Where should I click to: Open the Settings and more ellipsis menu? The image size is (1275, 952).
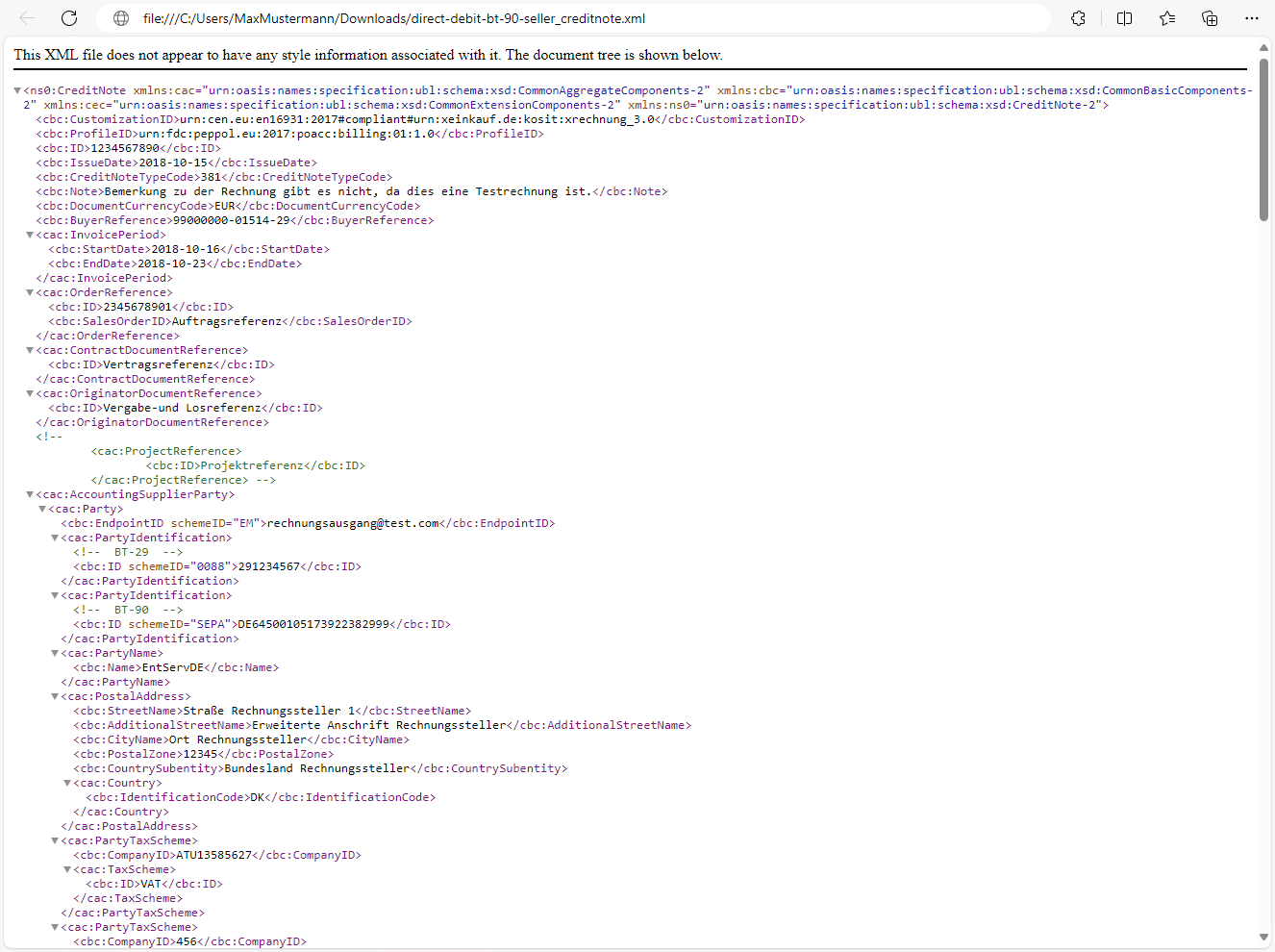coord(1251,18)
